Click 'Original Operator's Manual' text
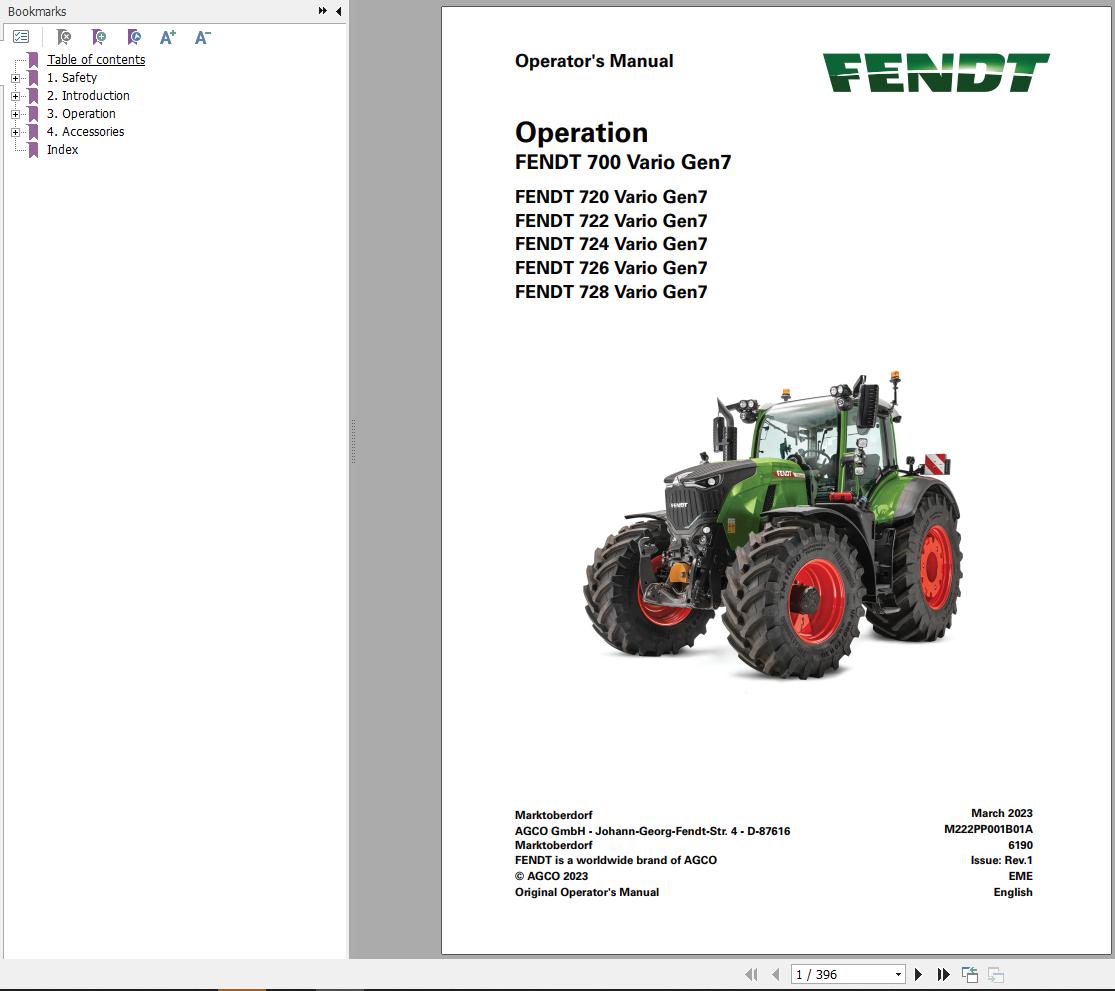The width and height of the screenshot is (1115, 991). (587, 892)
